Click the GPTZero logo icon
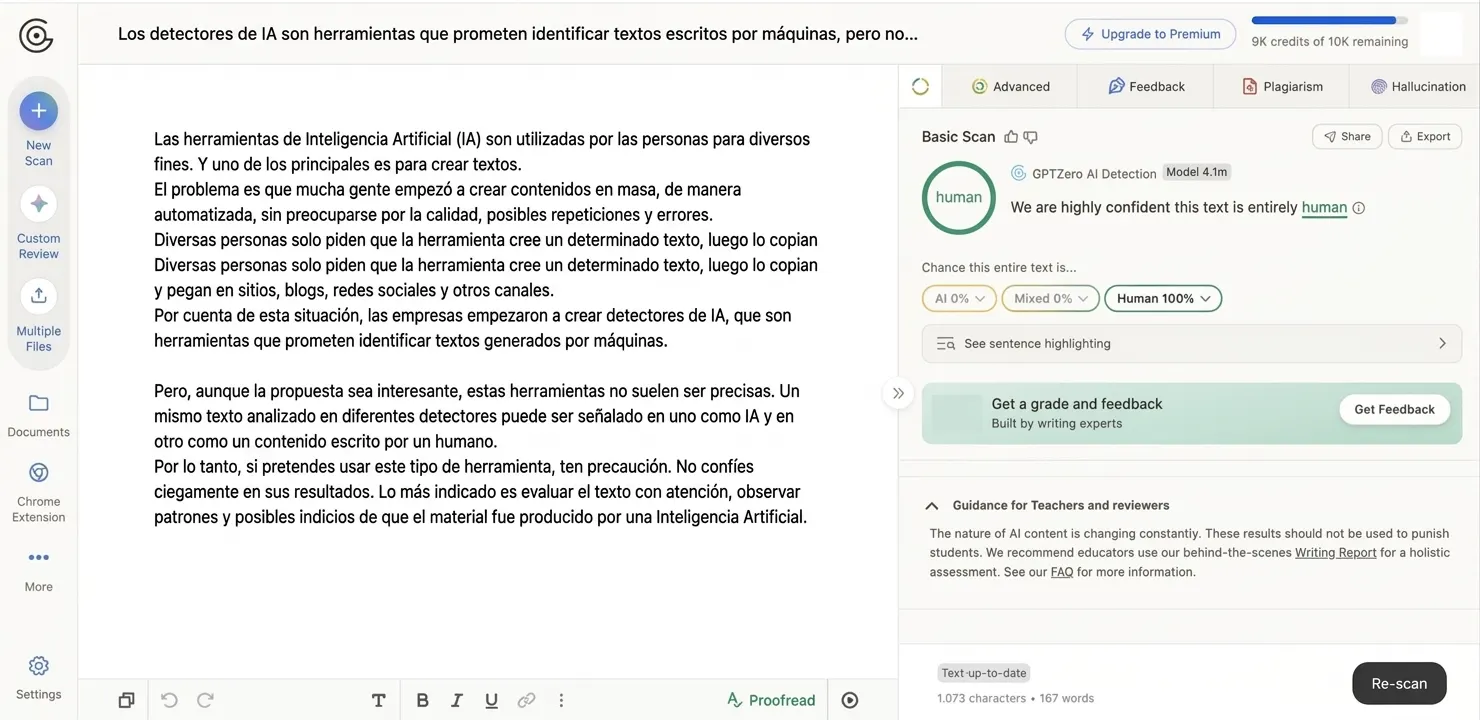 click(36, 35)
